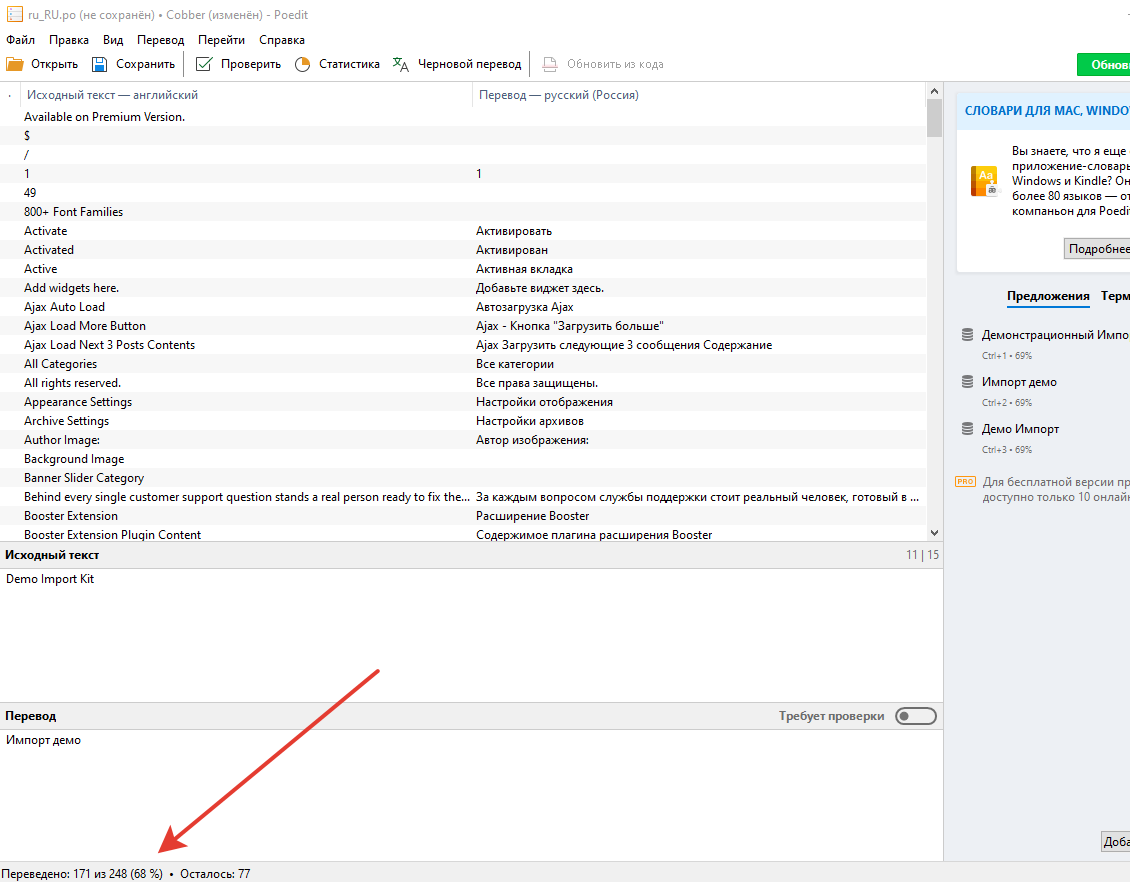Open the Перейти menu
This screenshot has height=882, width=1130.
tap(221, 40)
